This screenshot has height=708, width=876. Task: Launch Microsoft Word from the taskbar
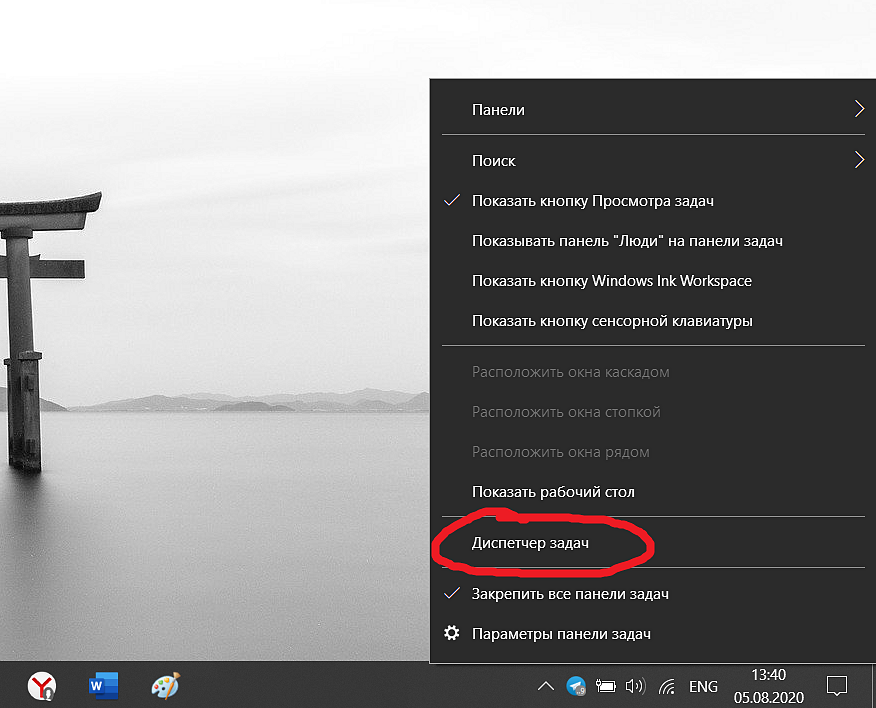pos(103,686)
